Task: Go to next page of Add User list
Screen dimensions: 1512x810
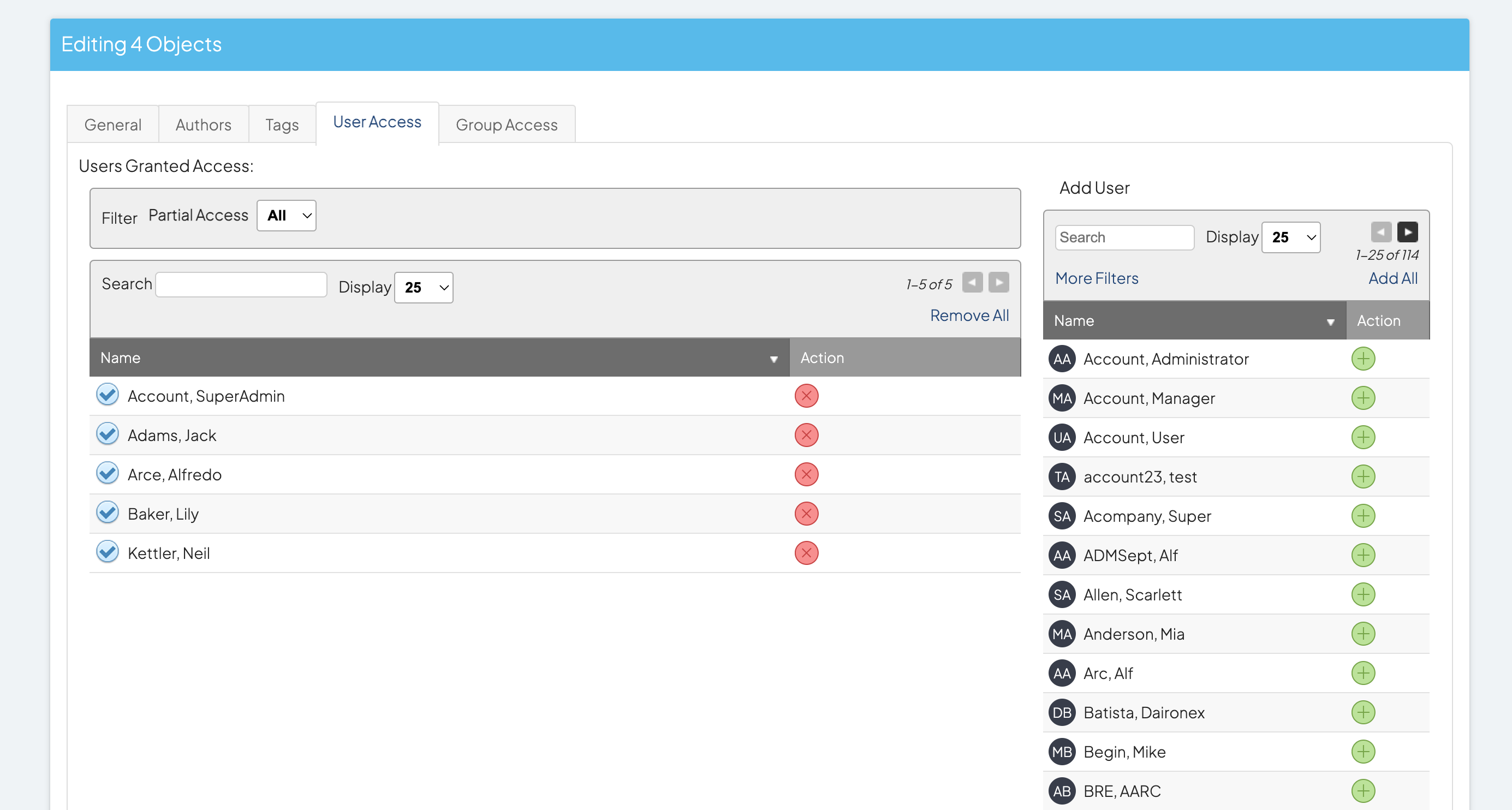Action: click(1408, 232)
